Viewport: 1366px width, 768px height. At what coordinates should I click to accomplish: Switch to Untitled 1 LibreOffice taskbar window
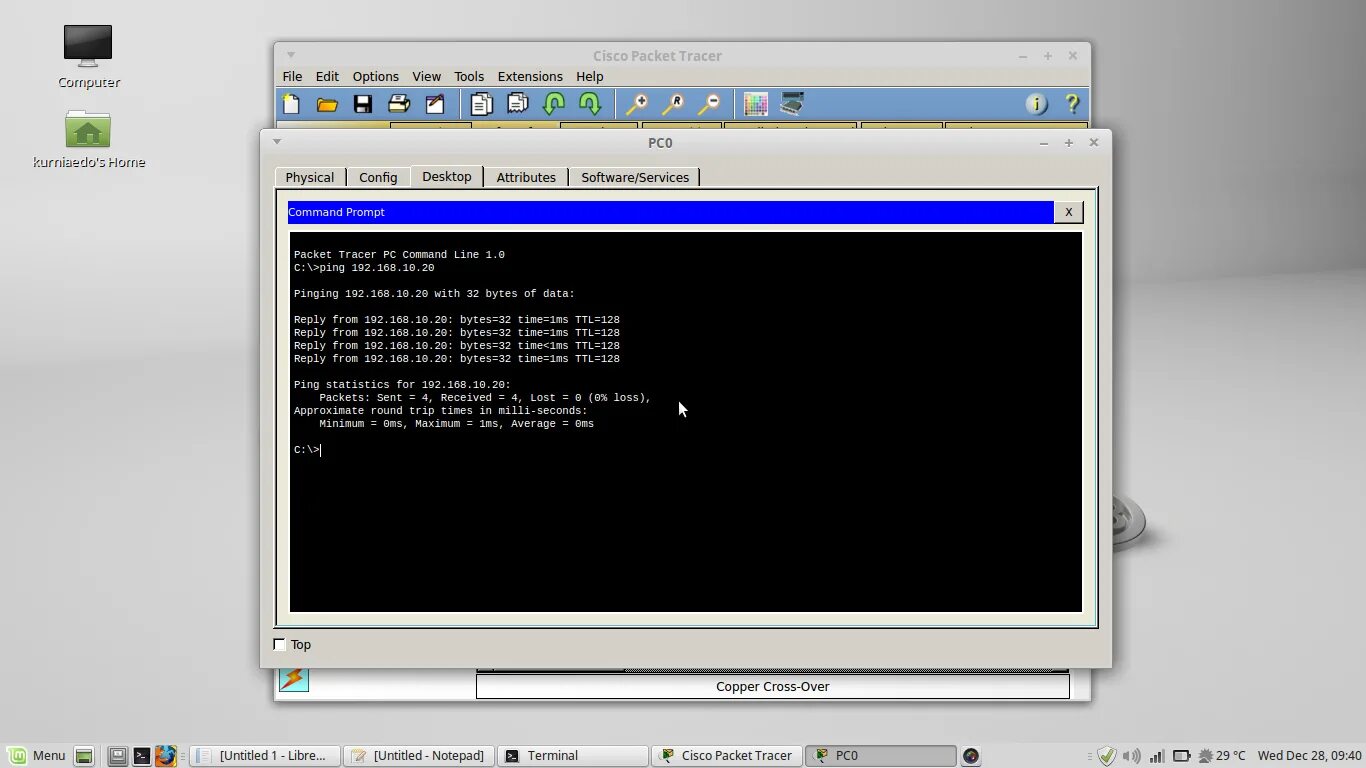(x=265, y=756)
